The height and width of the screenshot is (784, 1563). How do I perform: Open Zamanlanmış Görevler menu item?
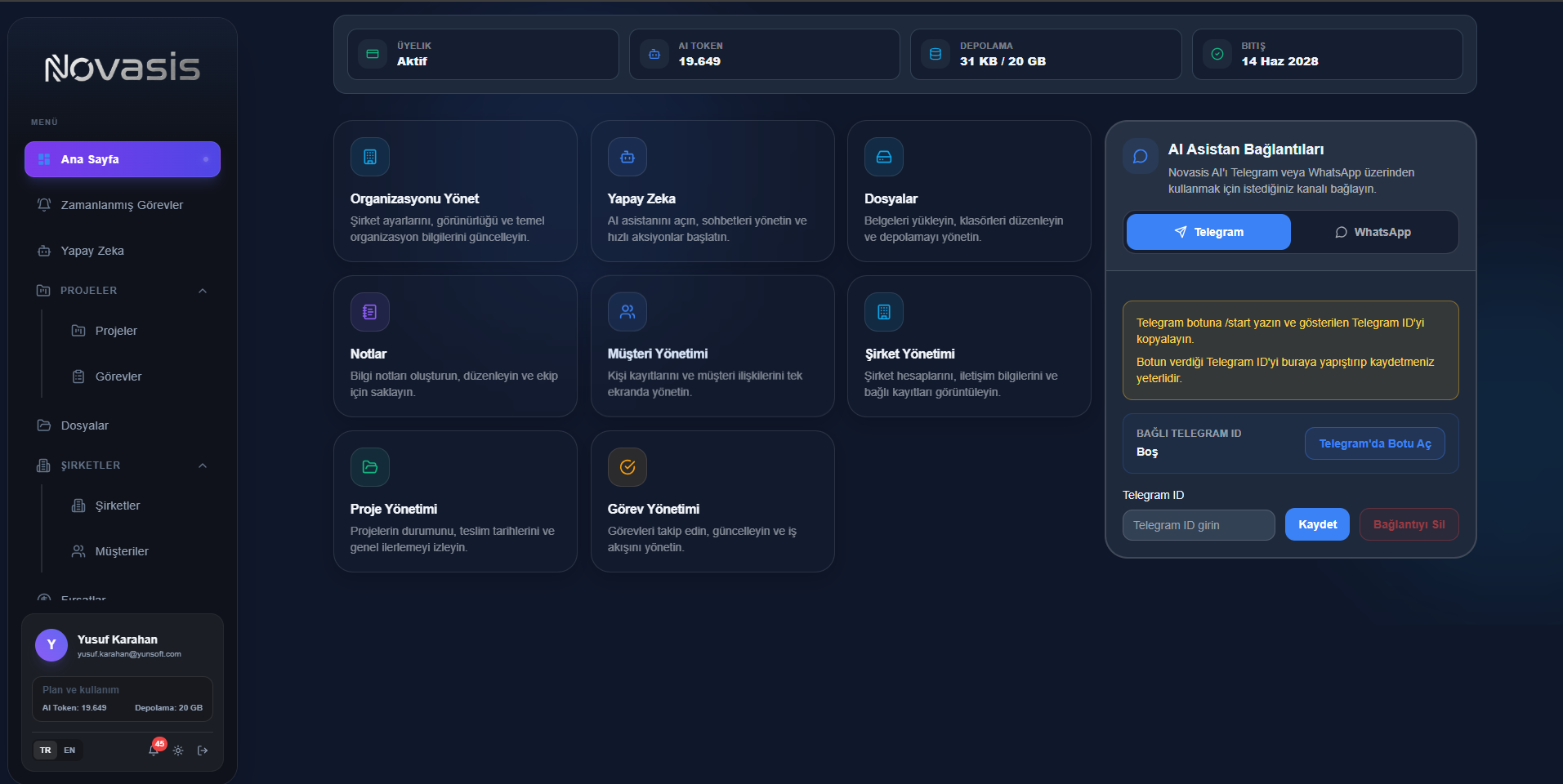click(123, 205)
